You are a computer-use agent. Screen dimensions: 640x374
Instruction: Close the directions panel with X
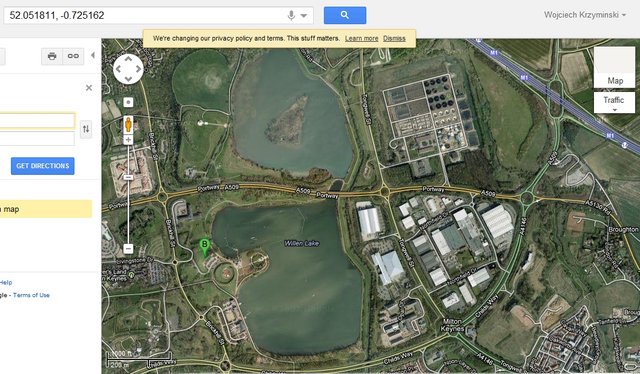pyautogui.click(x=89, y=88)
